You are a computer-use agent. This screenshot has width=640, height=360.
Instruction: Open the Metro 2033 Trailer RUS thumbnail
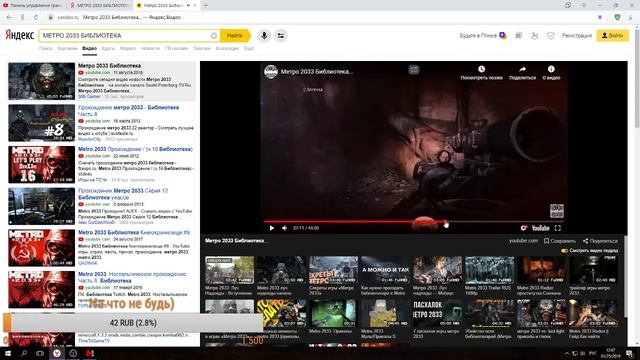point(489,270)
